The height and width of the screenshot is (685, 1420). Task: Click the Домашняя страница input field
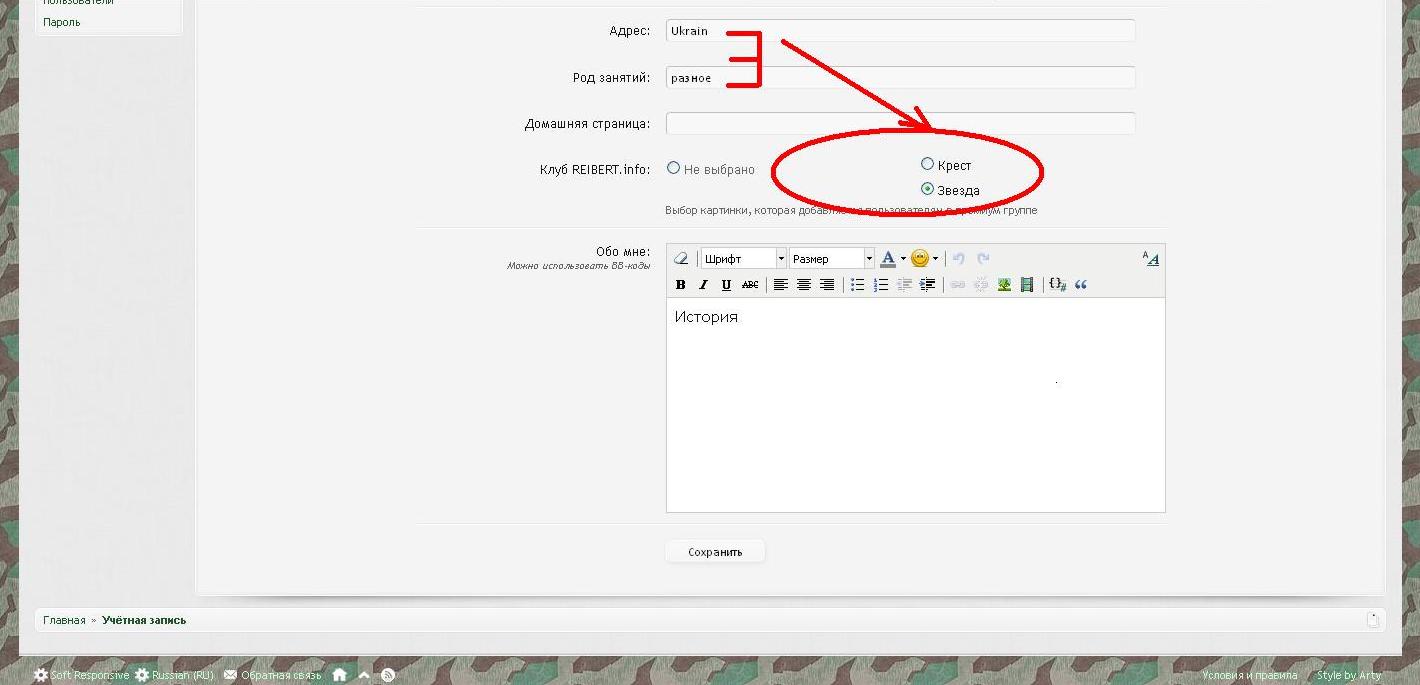[x=901, y=123]
